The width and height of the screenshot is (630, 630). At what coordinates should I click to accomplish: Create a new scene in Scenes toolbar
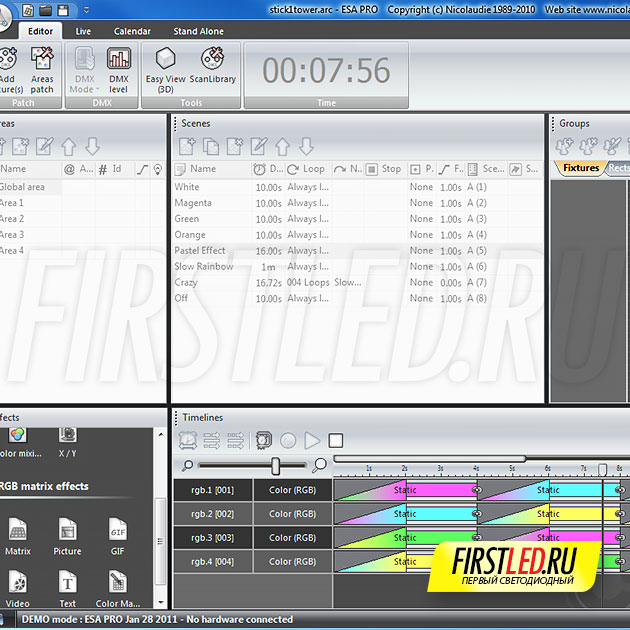click(187, 147)
